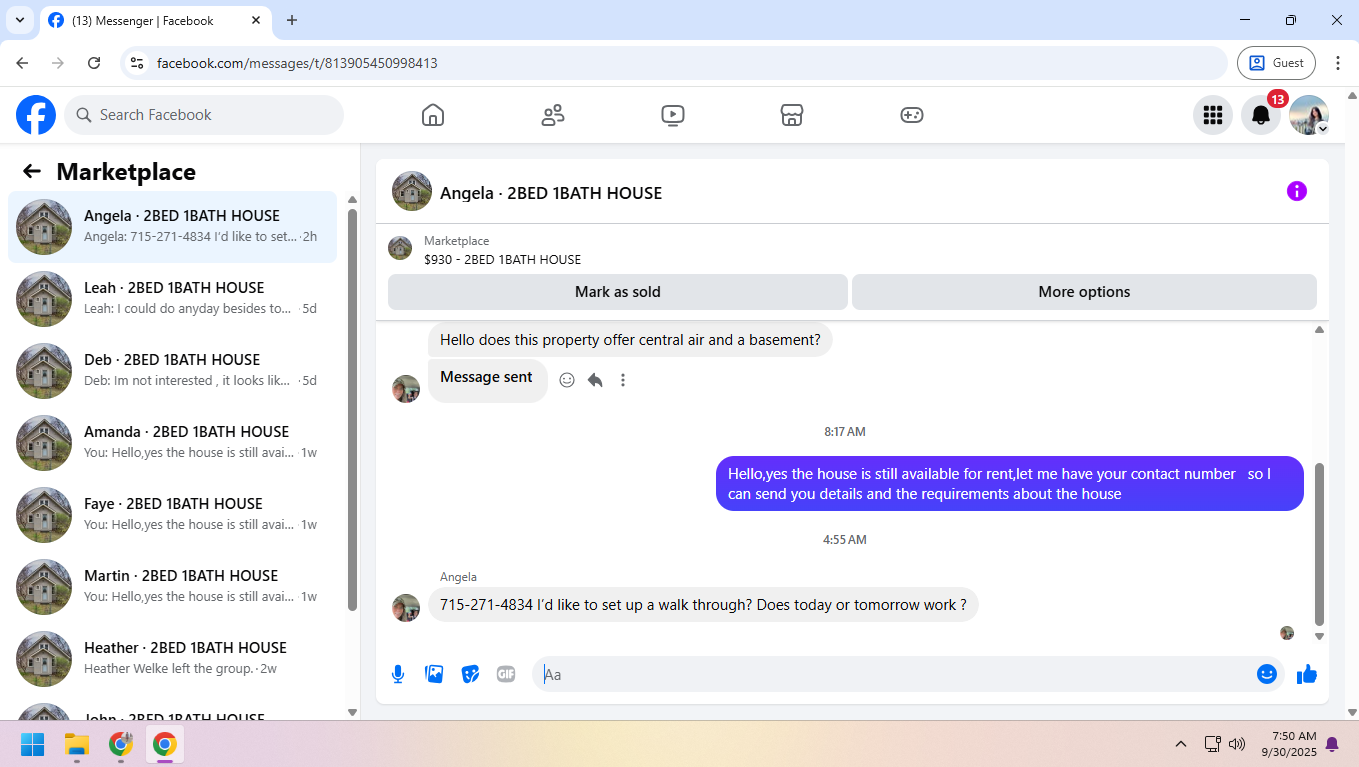
Task: Open site information icon in address bar
Action: (x=139, y=63)
